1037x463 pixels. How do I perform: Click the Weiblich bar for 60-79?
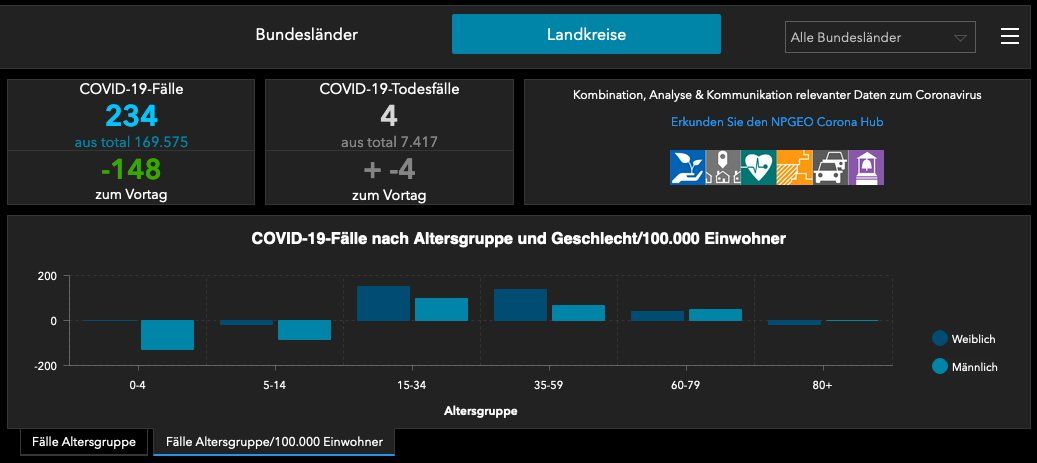[657, 316]
